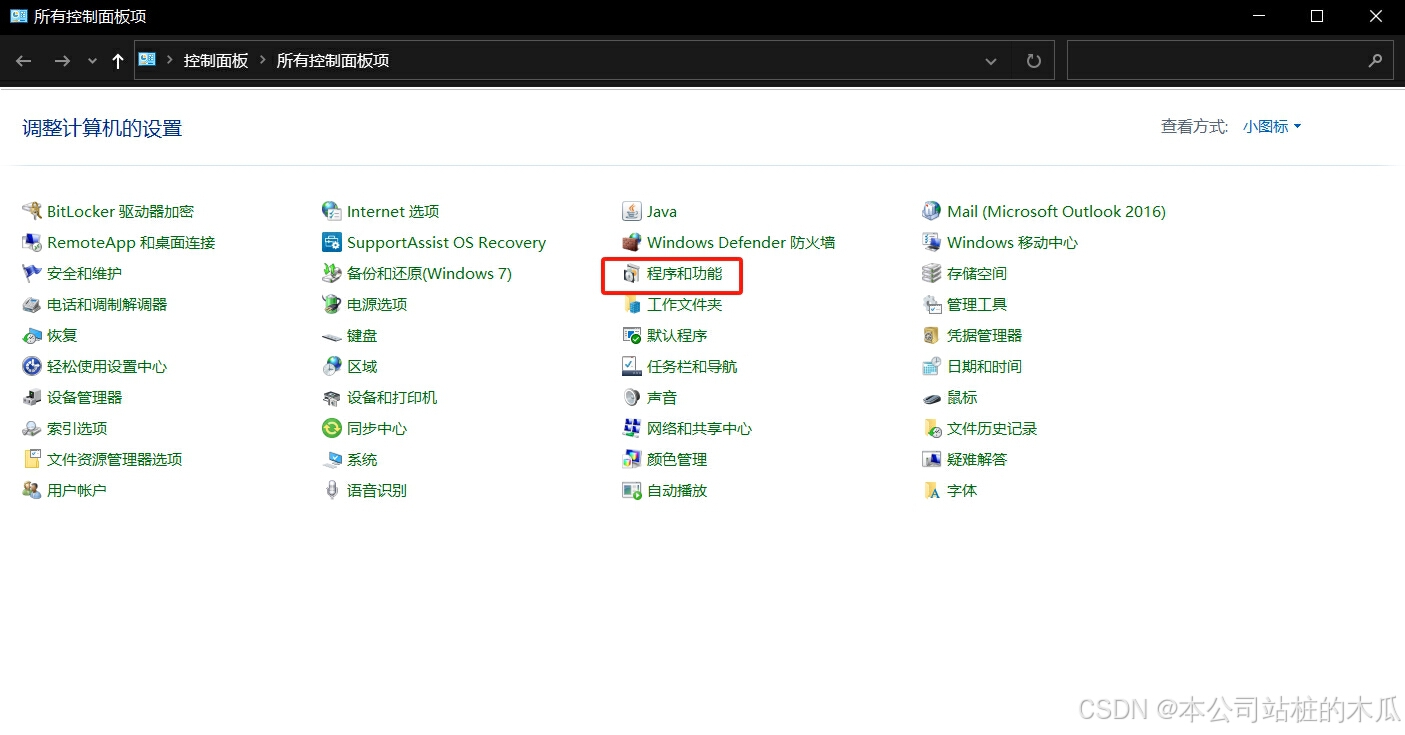The height and width of the screenshot is (735, 1405).
Task: Open the 存储空间 link
Action: (977, 273)
